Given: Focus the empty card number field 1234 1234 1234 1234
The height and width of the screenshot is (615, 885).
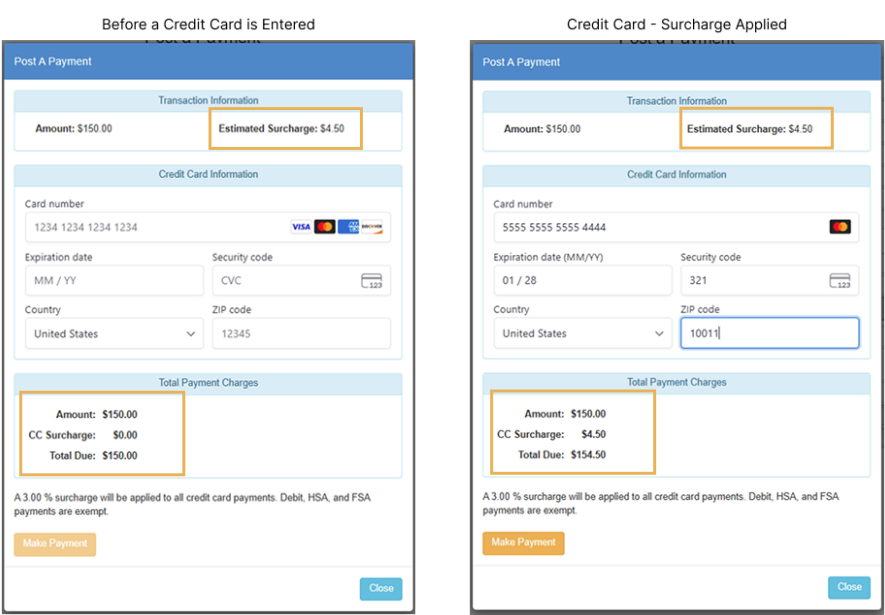Looking at the screenshot, I should coord(208,227).
